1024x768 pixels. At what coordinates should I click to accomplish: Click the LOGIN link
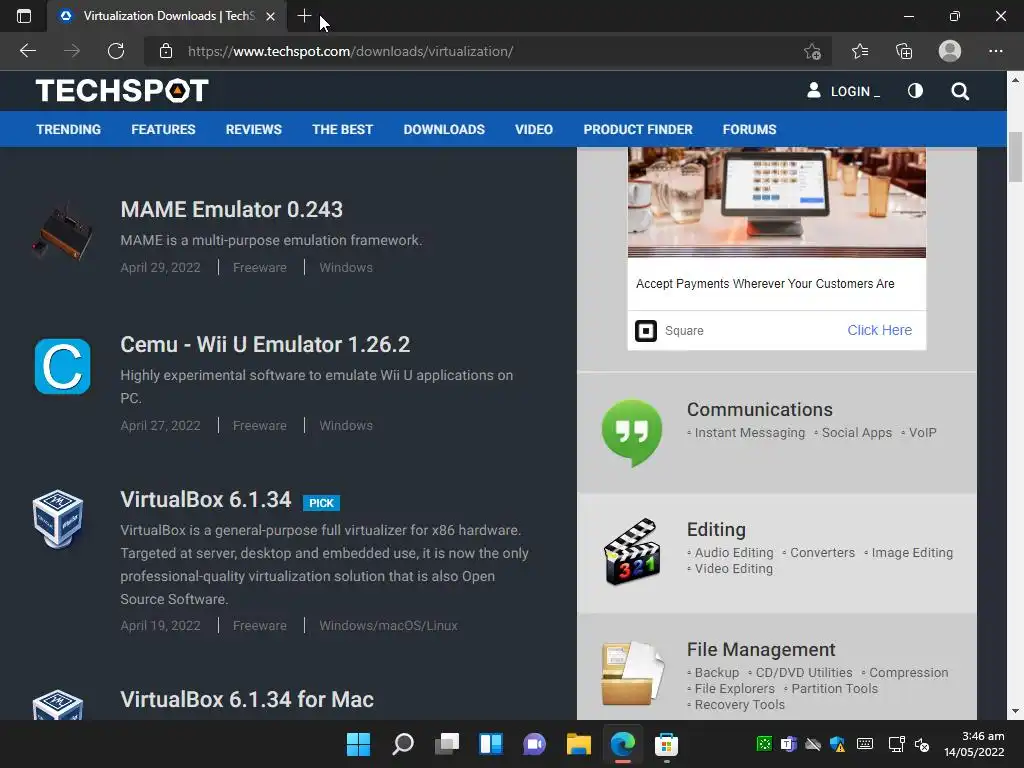click(x=844, y=91)
